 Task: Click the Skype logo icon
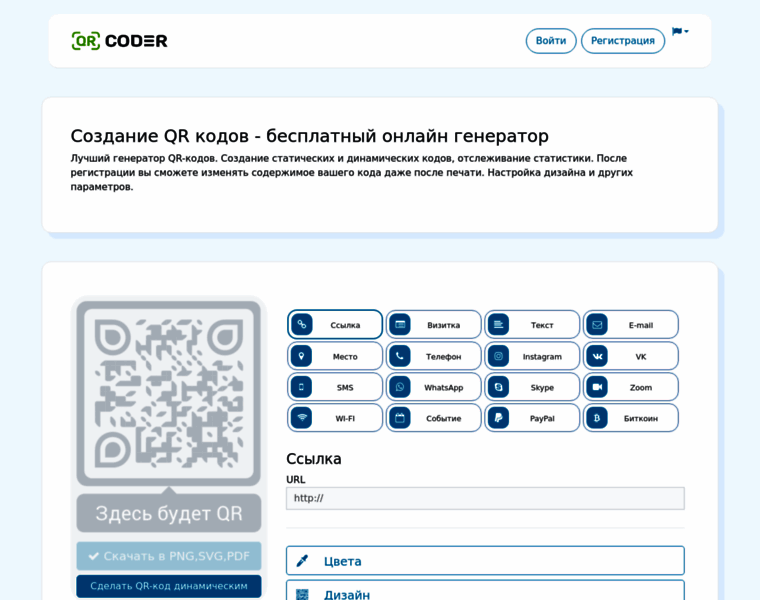pos(498,387)
